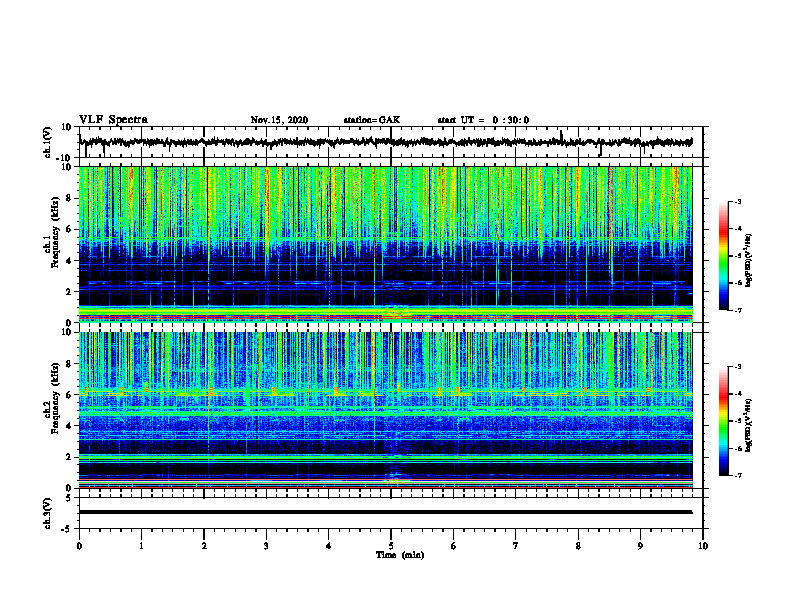Click the "-3" label on ch.2 color bar
The height and width of the screenshot is (612, 792).
pyautogui.click(x=738, y=367)
